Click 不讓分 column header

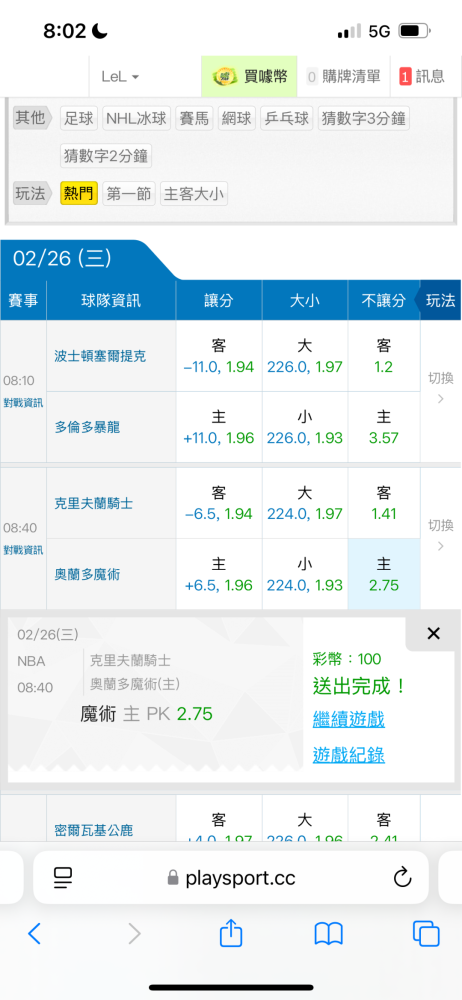click(x=383, y=300)
